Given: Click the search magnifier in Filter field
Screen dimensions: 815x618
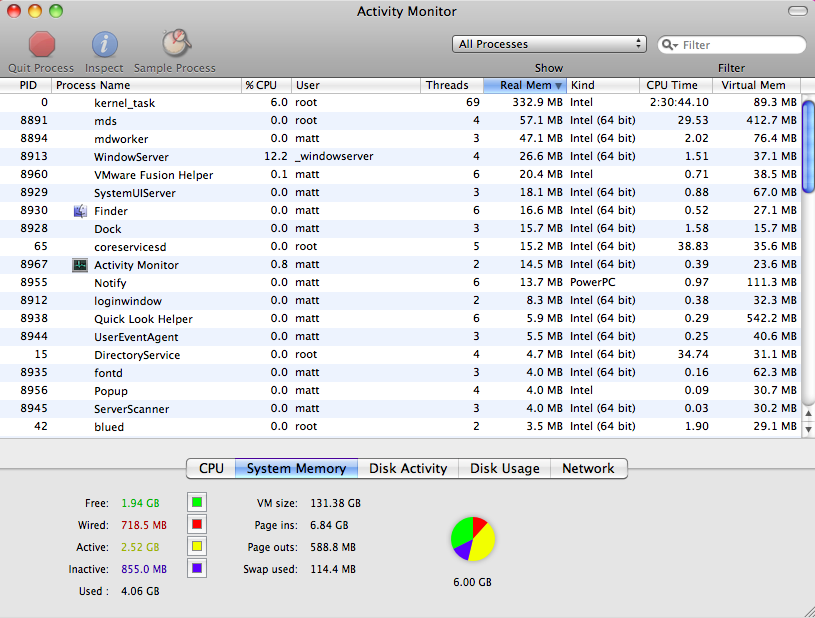Looking at the screenshot, I should click(669, 45).
